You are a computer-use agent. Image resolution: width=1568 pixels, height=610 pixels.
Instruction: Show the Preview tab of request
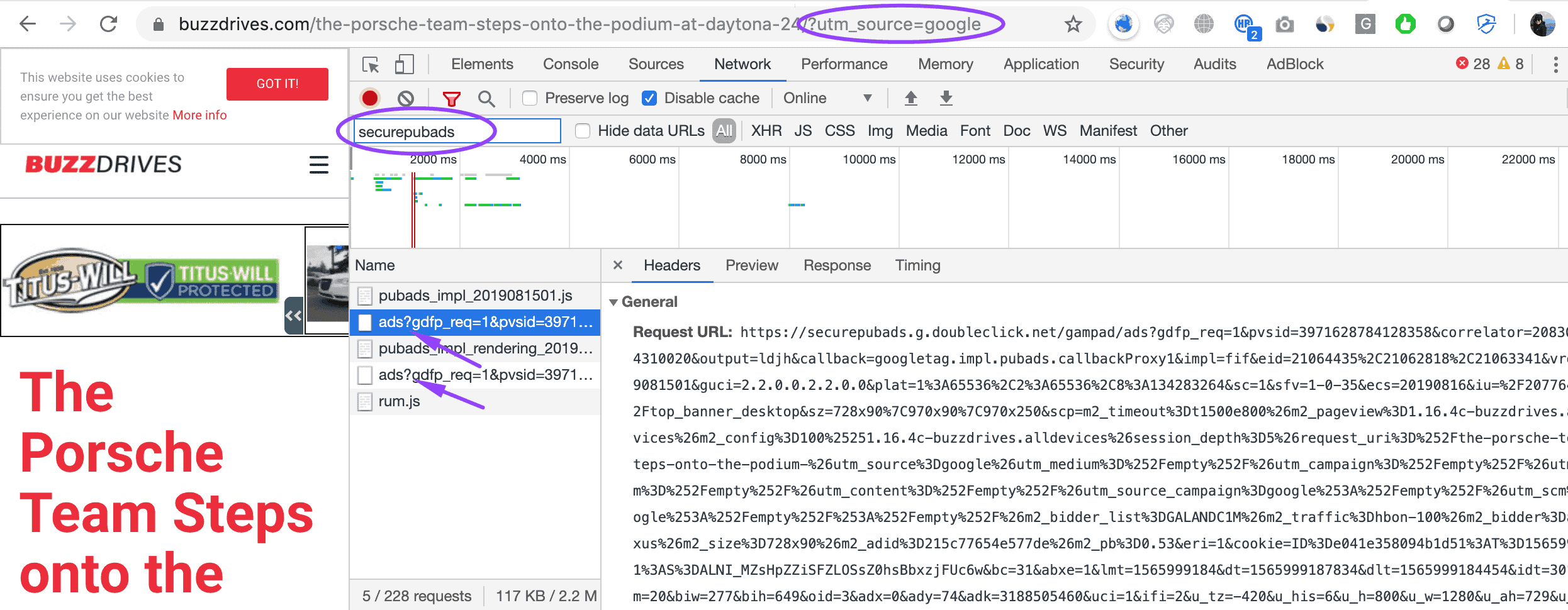coord(751,265)
